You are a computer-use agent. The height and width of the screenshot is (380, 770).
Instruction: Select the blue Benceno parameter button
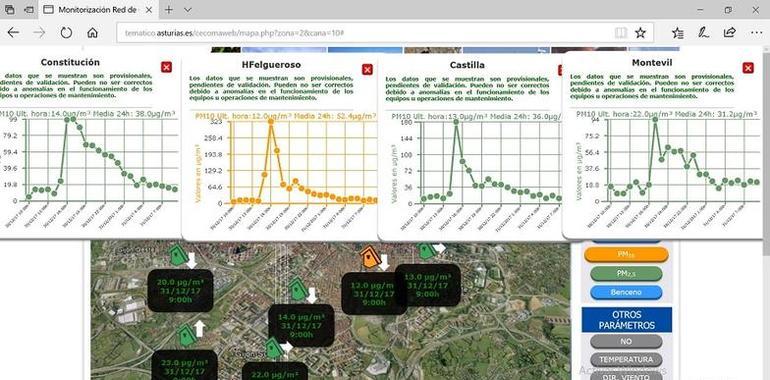click(626, 293)
